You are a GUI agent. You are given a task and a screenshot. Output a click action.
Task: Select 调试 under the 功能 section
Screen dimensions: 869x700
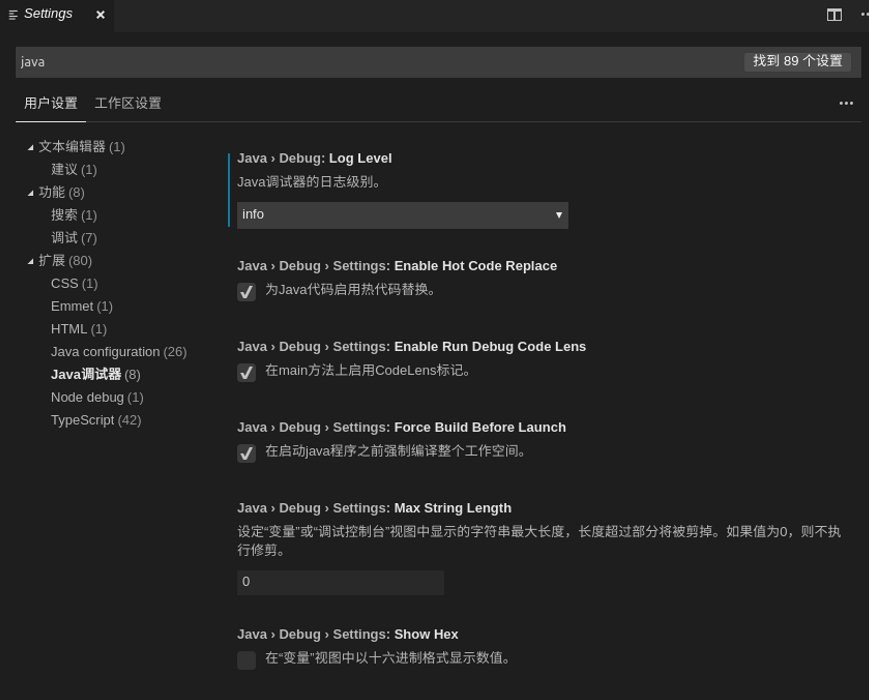click(64, 237)
